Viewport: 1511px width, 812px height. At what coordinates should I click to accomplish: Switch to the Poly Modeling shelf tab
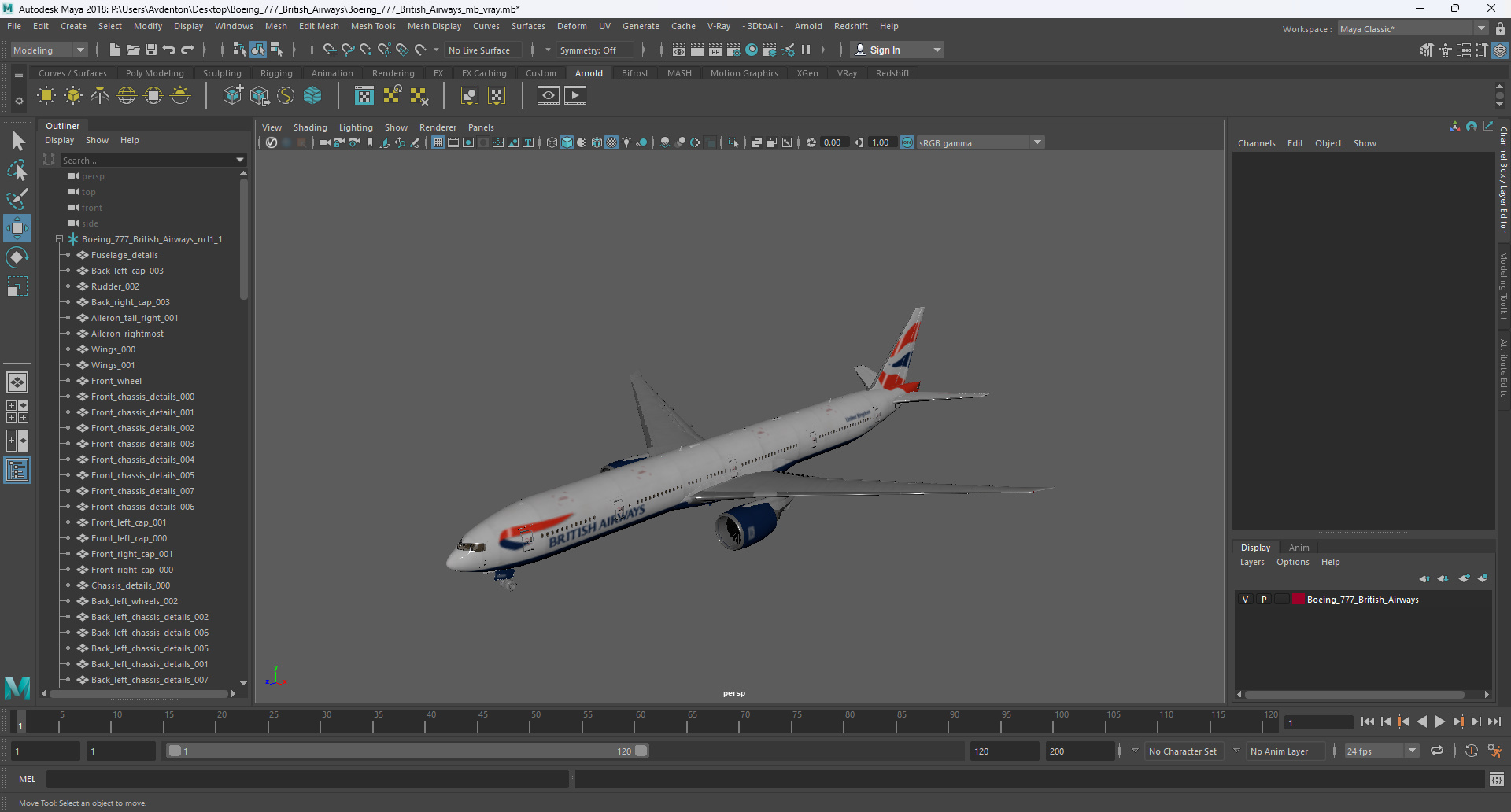click(155, 73)
